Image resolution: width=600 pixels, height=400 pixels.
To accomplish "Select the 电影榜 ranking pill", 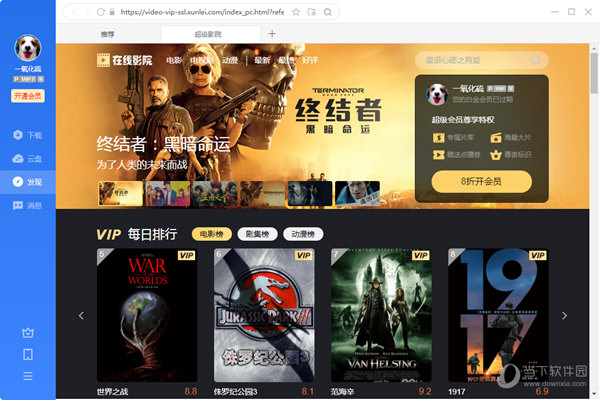I will click(x=212, y=234).
